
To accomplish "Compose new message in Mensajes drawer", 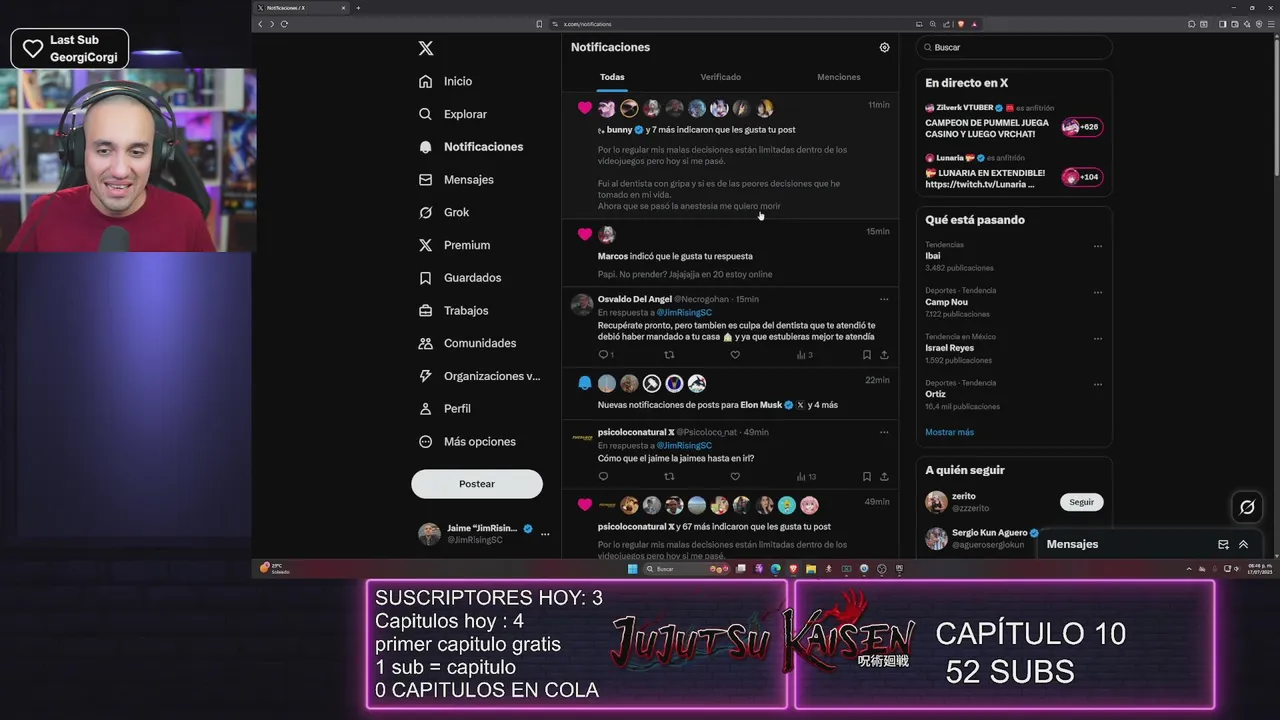I will [1223, 545].
